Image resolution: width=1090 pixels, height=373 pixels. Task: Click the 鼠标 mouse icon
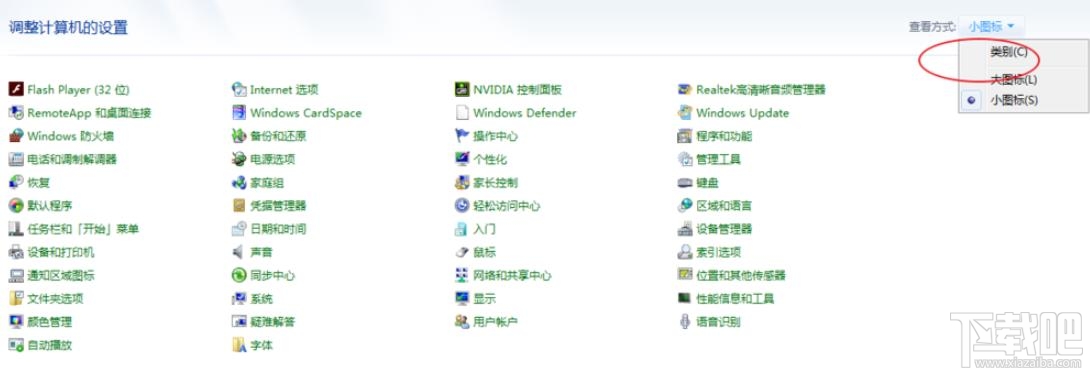pos(462,252)
